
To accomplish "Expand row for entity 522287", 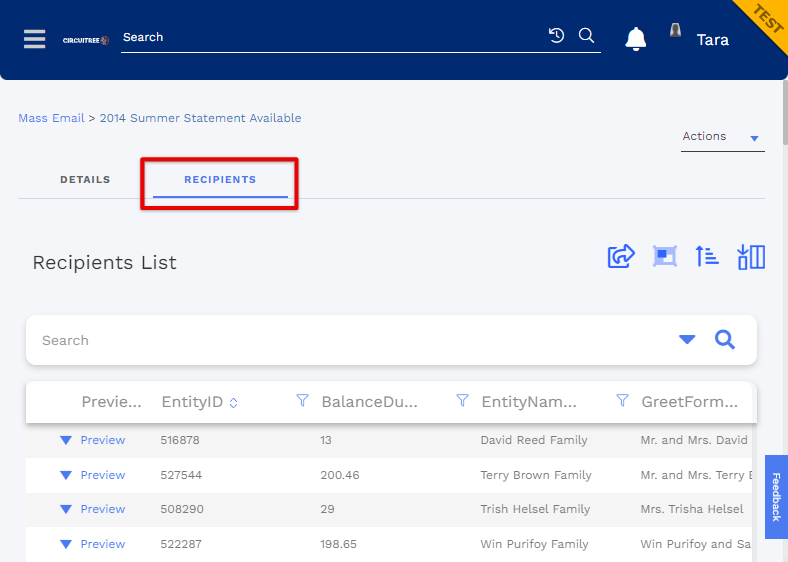I will (66, 544).
